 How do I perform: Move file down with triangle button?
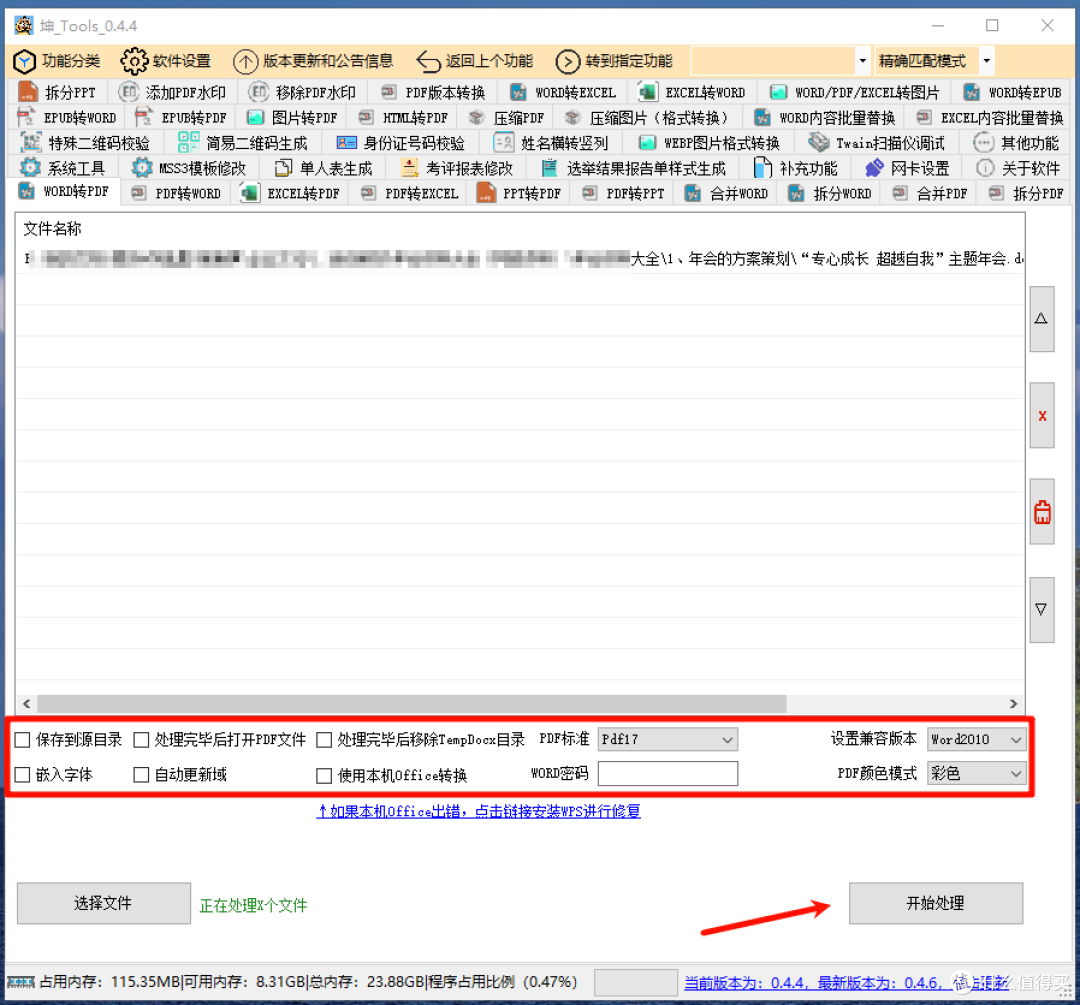click(x=1041, y=610)
